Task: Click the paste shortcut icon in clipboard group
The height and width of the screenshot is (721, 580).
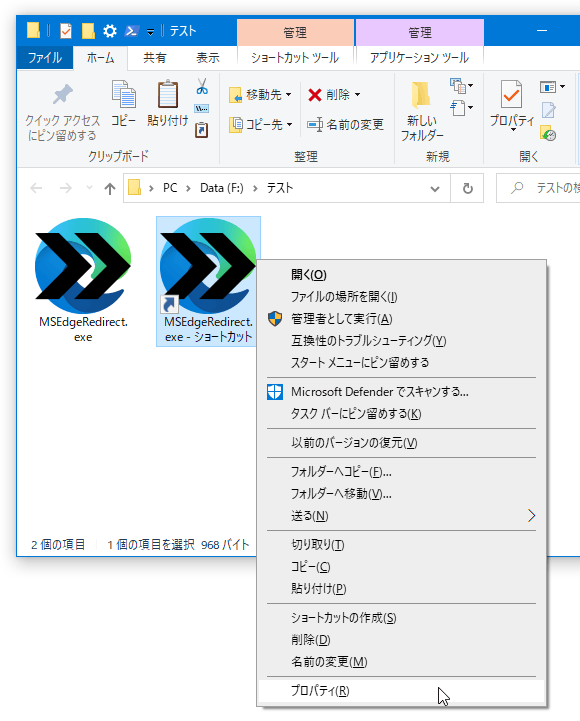Action: [x=201, y=130]
